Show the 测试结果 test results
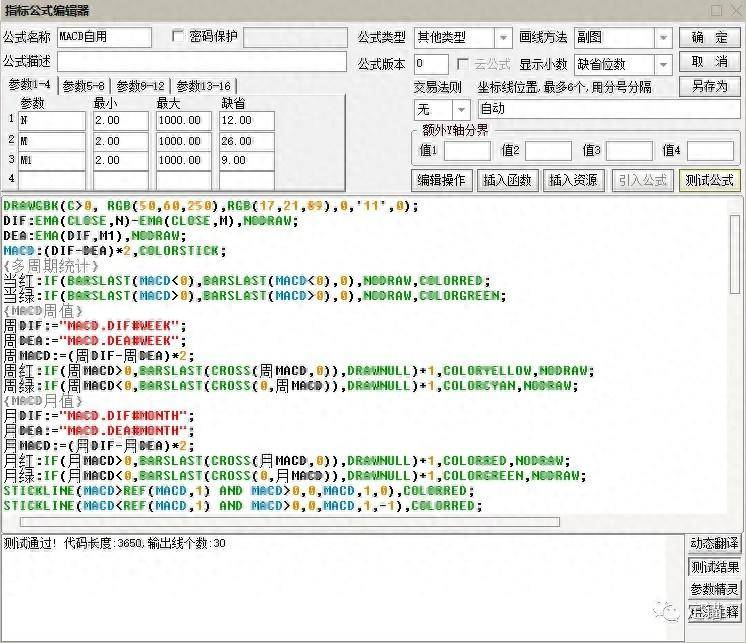This screenshot has height=643, width=746. [x=714, y=567]
